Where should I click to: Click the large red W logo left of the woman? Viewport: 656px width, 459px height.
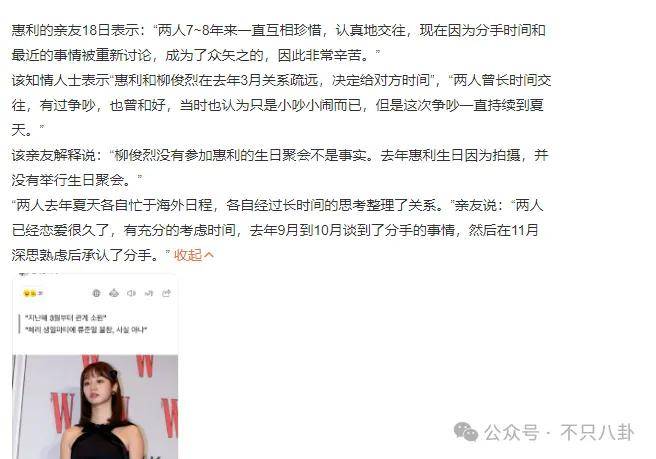(x=63, y=411)
